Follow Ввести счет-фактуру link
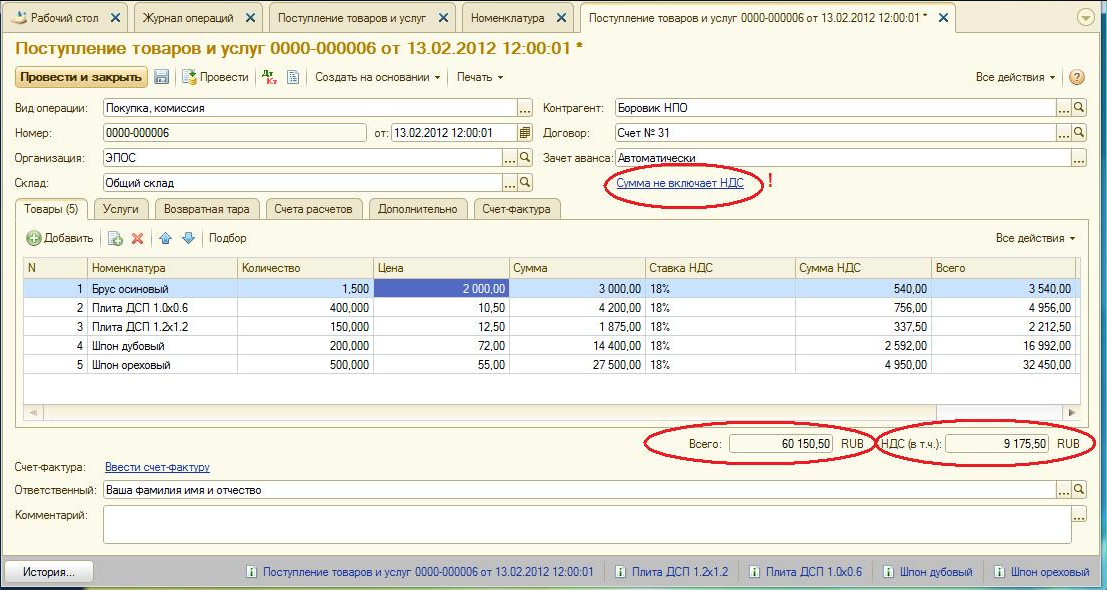 coord(157,467)
